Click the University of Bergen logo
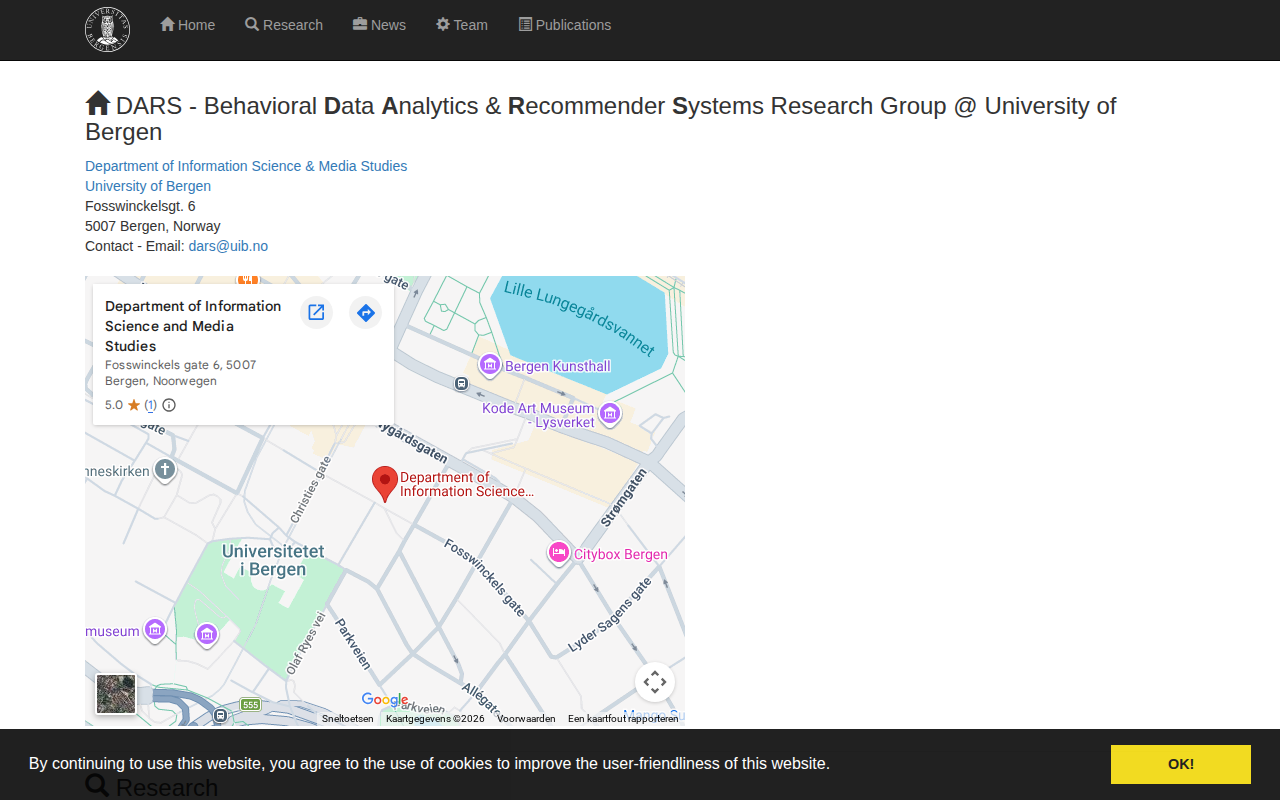The height and width of the screenshot is (800, 1280). pyautogui.click(x=107, y=29)
